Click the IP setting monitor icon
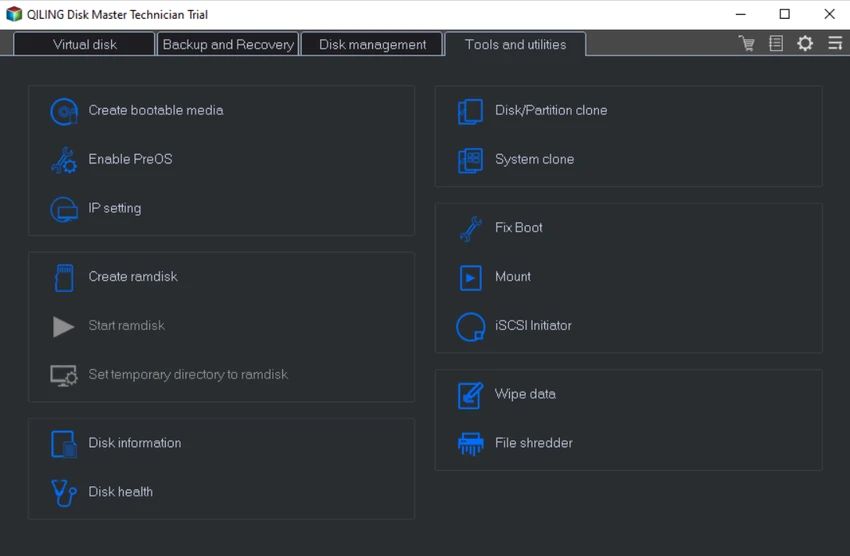 (64, 209)
